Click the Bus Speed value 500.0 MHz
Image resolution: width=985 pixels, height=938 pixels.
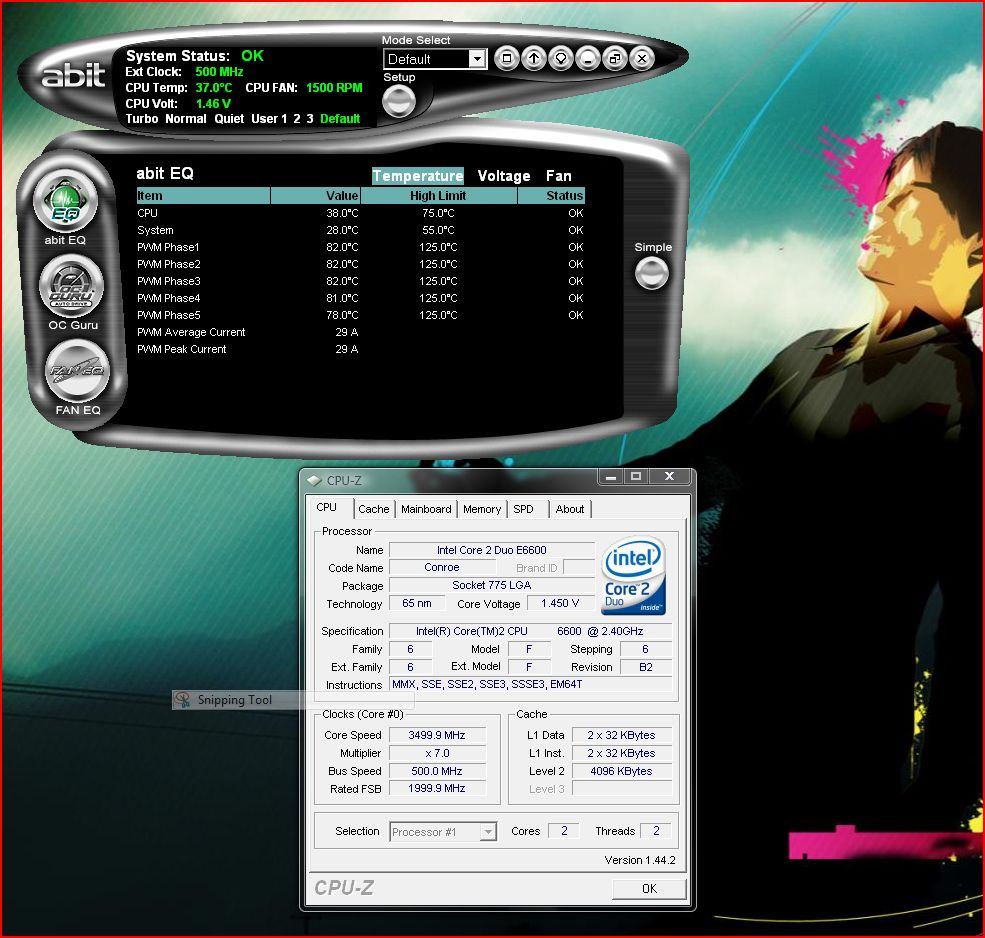tap(437, 771)
